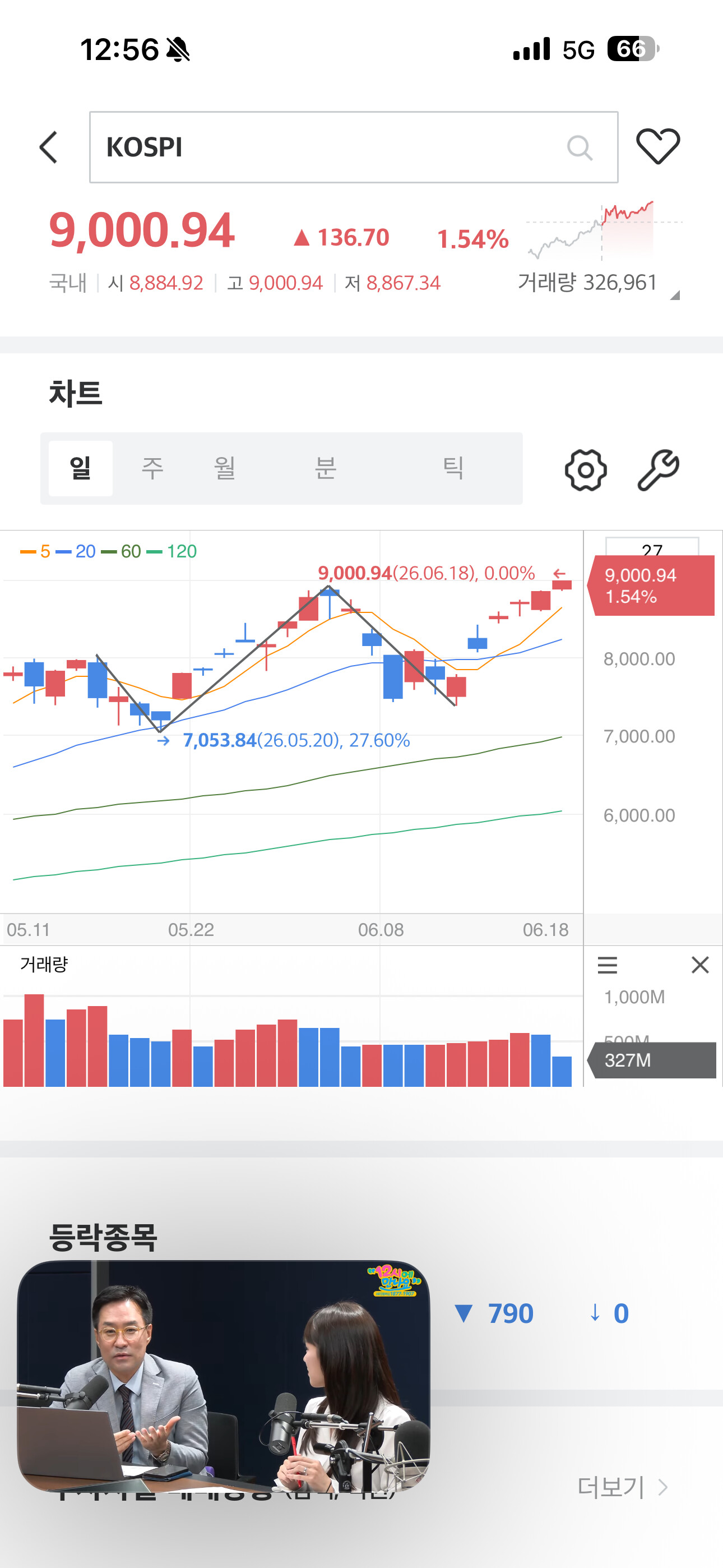Open the floating live broadcast video
Screen dimensions: 723x1568
224,1376
